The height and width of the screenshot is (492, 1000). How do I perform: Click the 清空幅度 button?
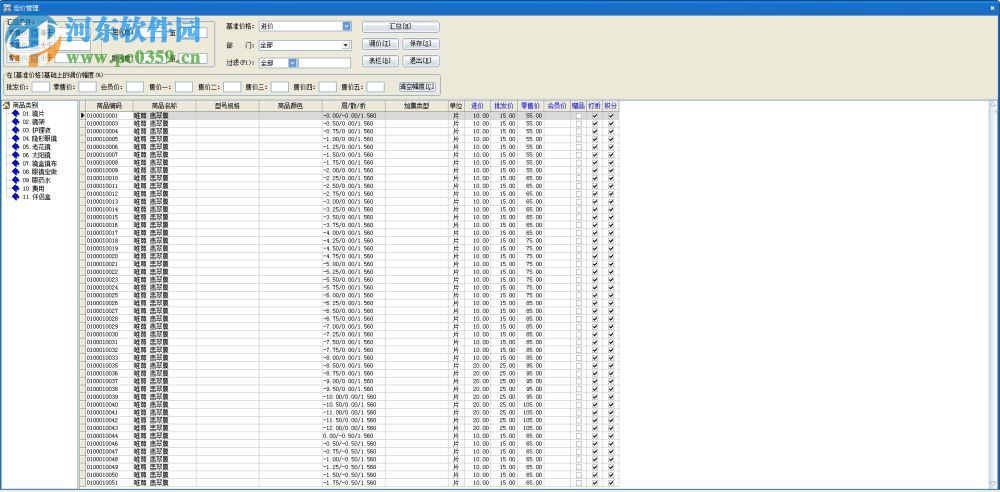(418, 86)
